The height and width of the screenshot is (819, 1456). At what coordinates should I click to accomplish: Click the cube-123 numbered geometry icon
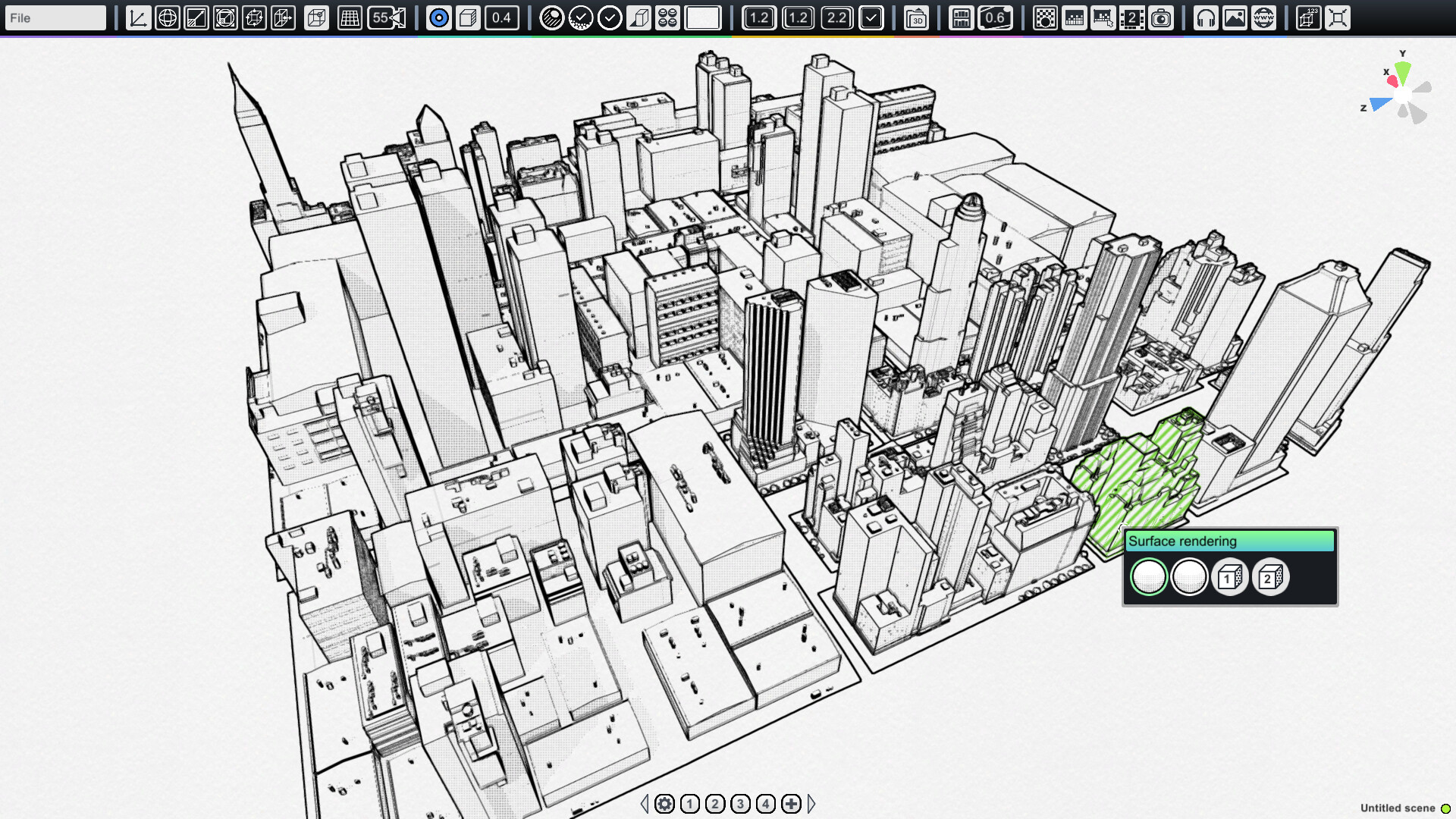pyautogui.click(x=1308, y=18)
